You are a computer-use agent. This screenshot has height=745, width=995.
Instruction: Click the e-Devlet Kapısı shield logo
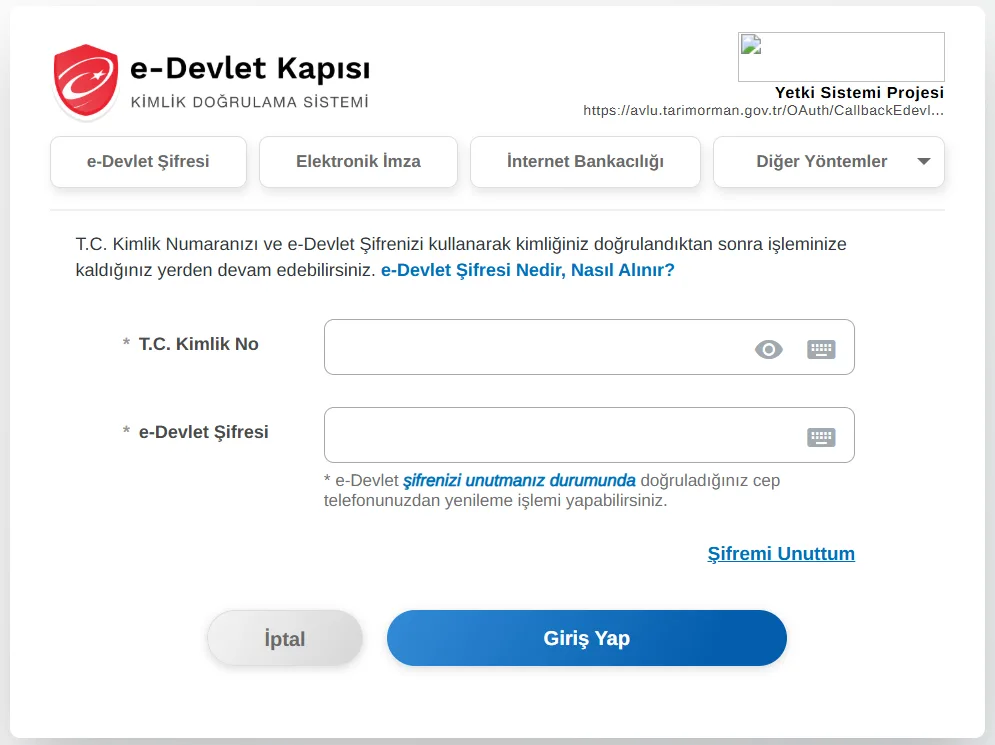click(x=86, y=81)
